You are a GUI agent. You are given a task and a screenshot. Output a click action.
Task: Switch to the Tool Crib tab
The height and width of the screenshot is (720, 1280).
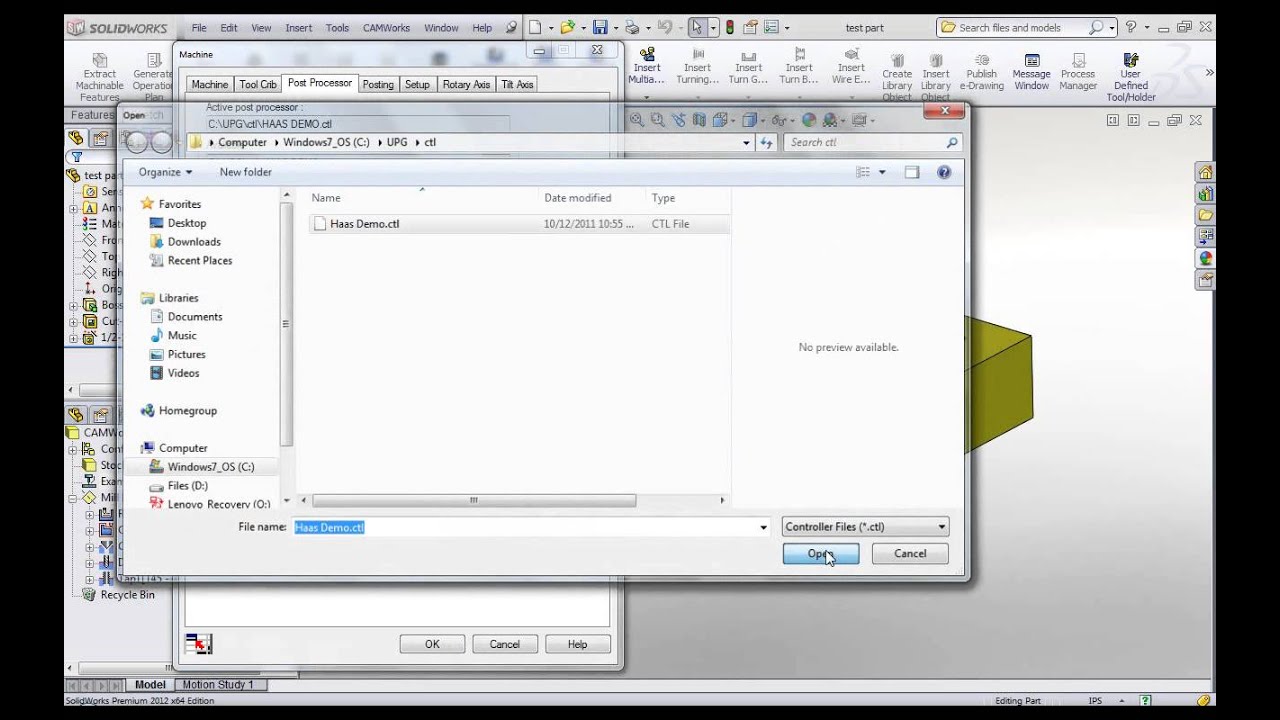coord(258,85)
